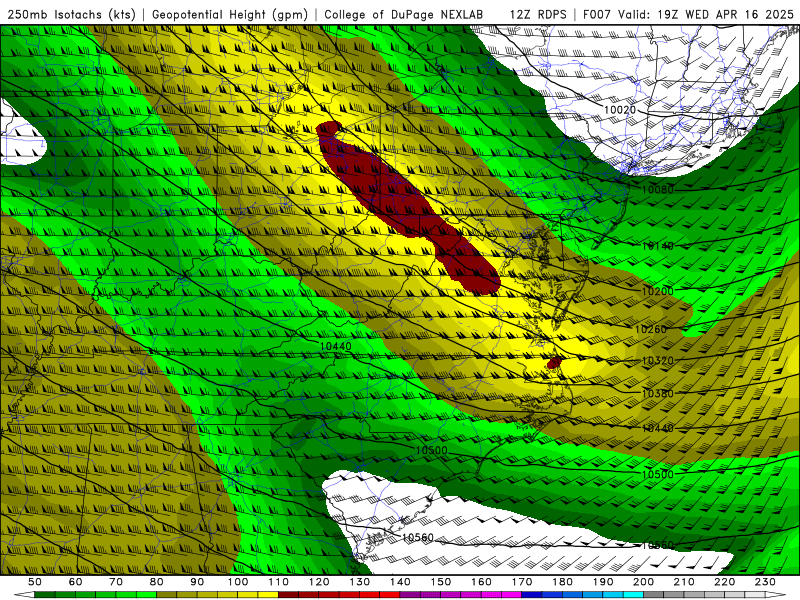Click the 120 knot label on color scale

pos(319,582)
